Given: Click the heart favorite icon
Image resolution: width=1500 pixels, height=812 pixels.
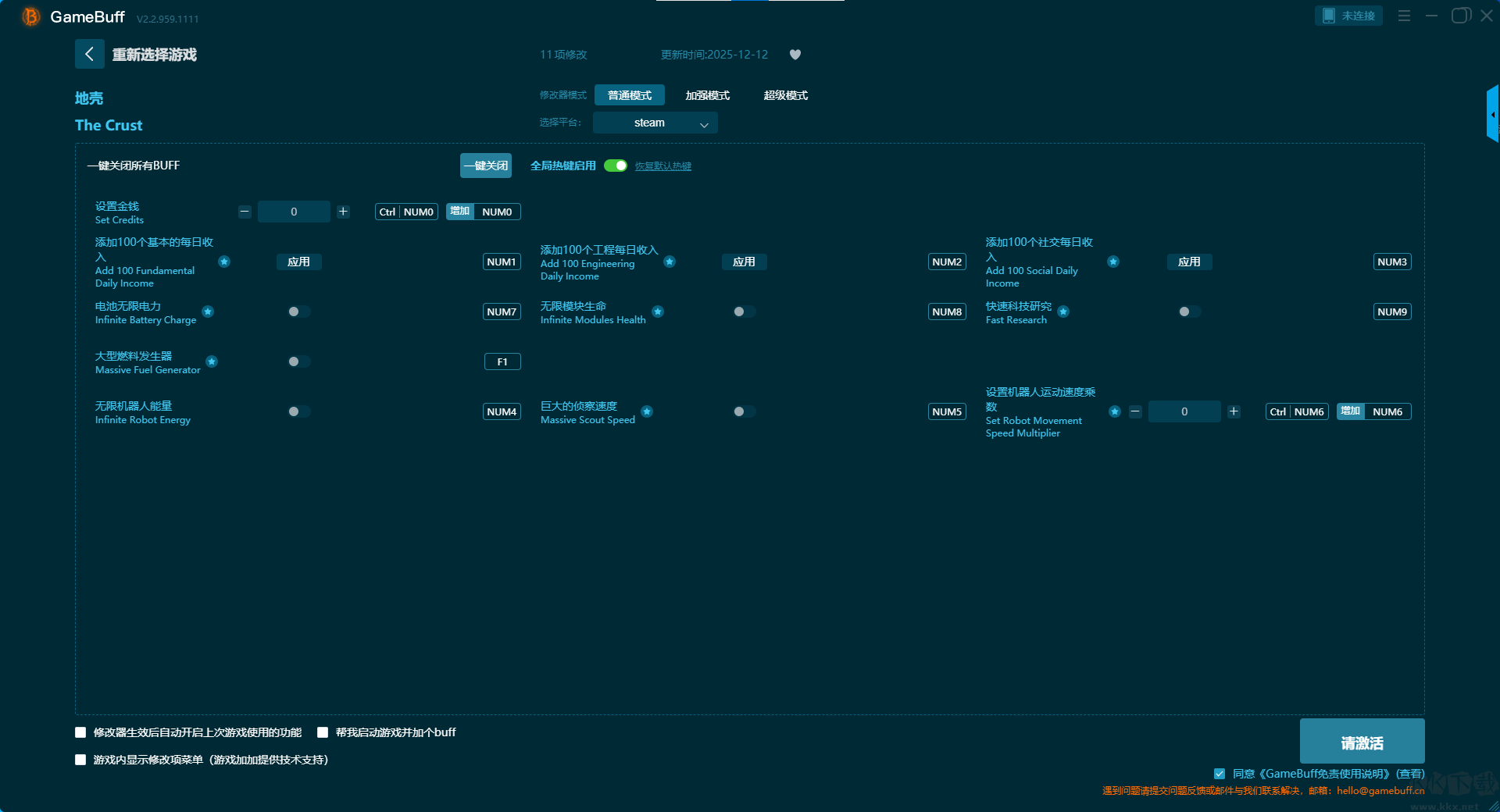Looking at the screenshot, I should pos(795,55).
